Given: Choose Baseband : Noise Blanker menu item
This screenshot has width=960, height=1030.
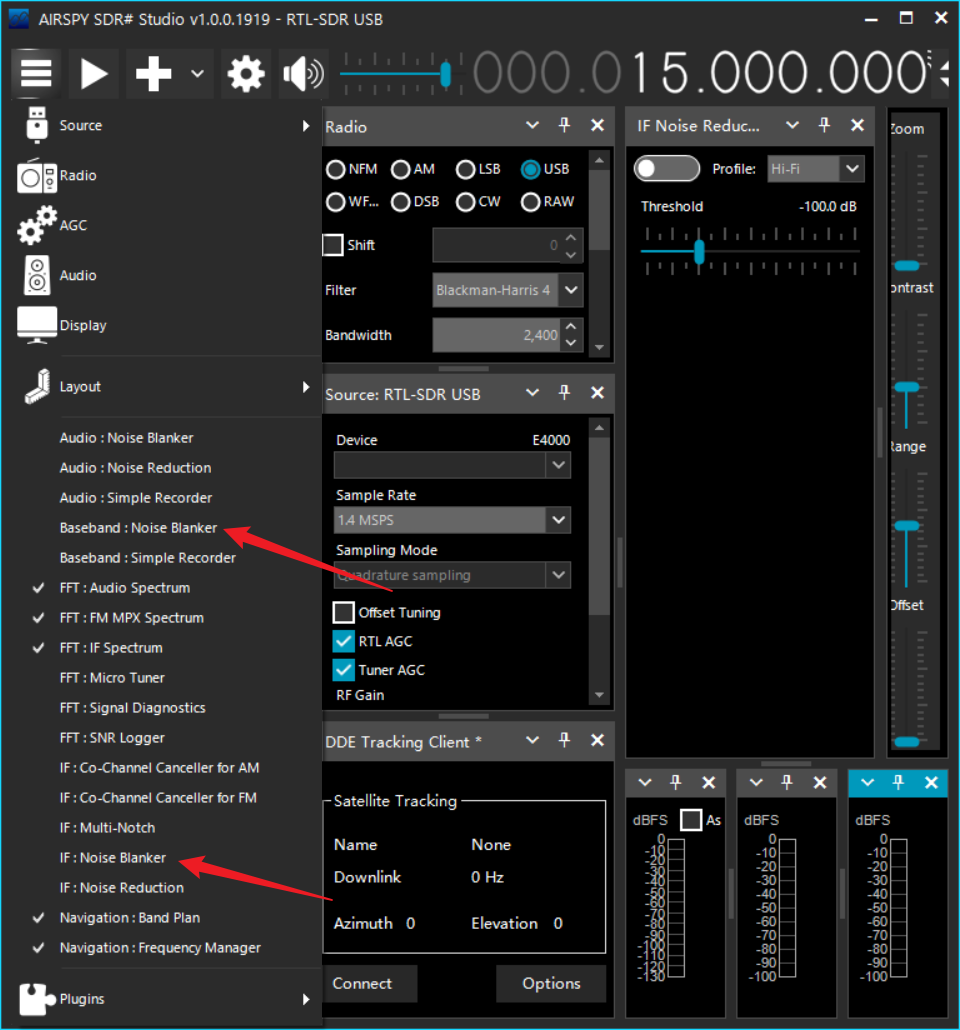Looking at the screenshot, I should coord(138,528).
